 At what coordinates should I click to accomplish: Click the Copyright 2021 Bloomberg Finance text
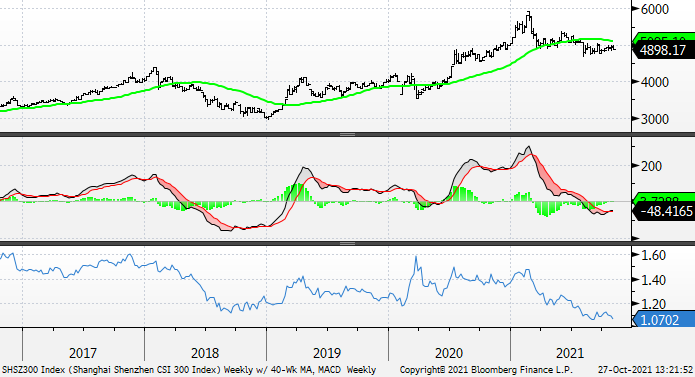coord(486,370)
